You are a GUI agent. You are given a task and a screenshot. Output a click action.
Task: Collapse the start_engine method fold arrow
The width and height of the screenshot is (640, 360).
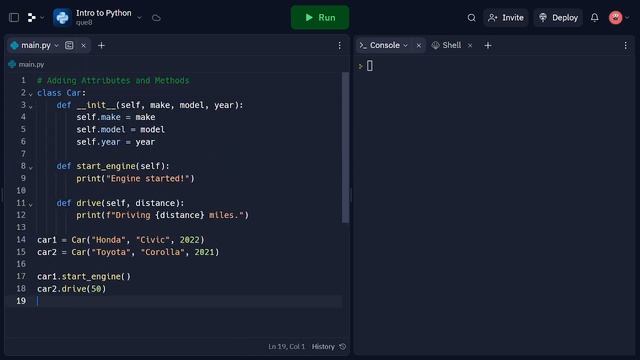coord(31,167)
